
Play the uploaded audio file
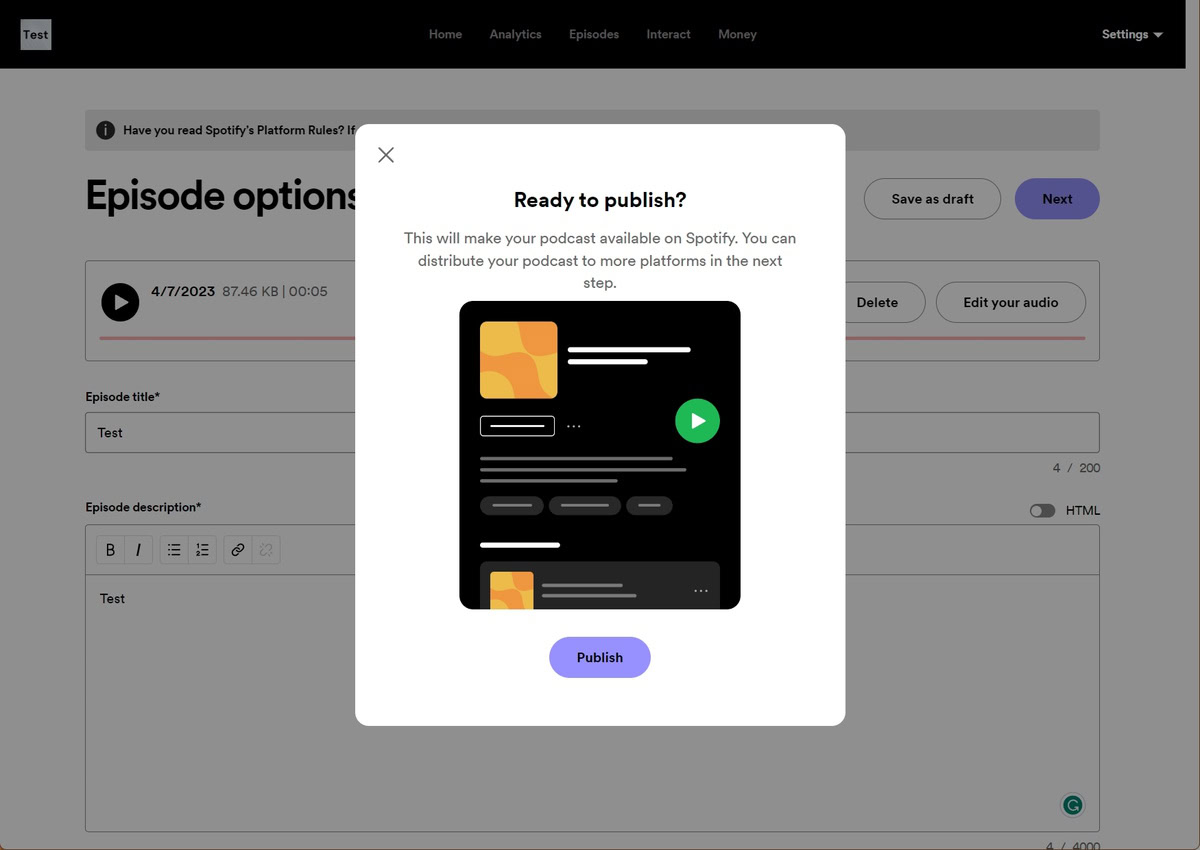pyautogui.click(x=120, y=302)
